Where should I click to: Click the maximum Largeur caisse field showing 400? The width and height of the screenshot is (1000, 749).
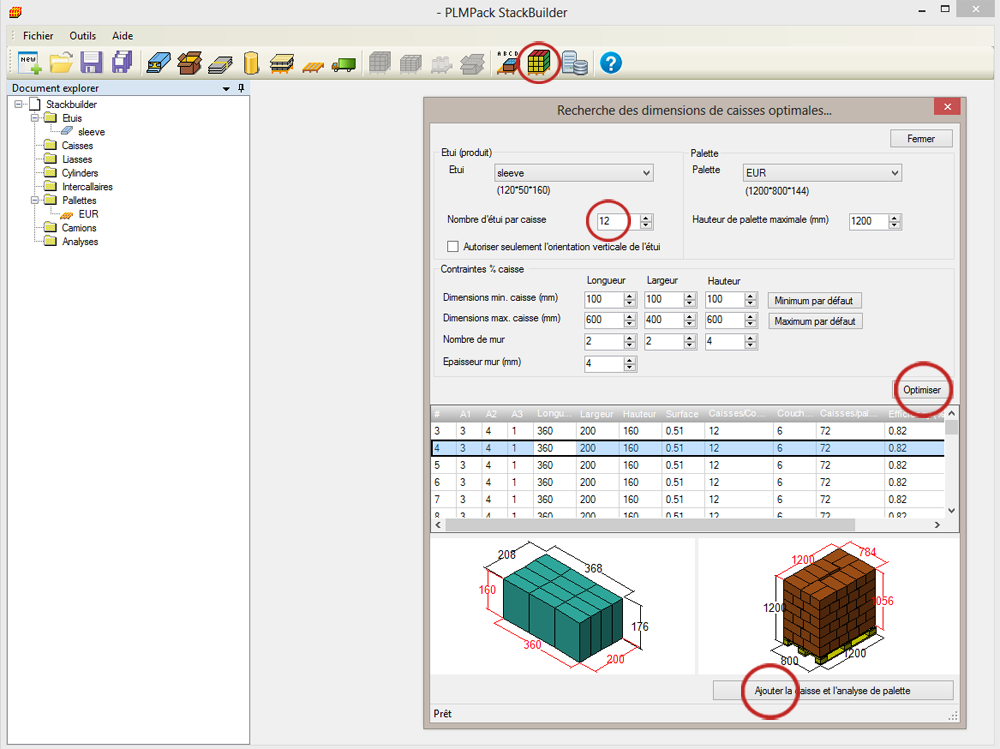coord(664,320)
